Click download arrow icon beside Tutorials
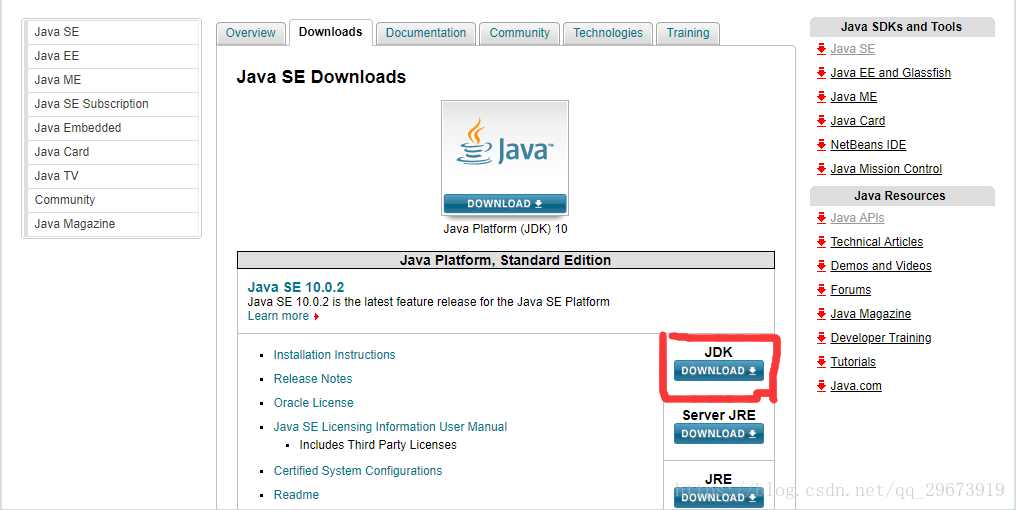 pyautogui.click(x=822, y=362)
